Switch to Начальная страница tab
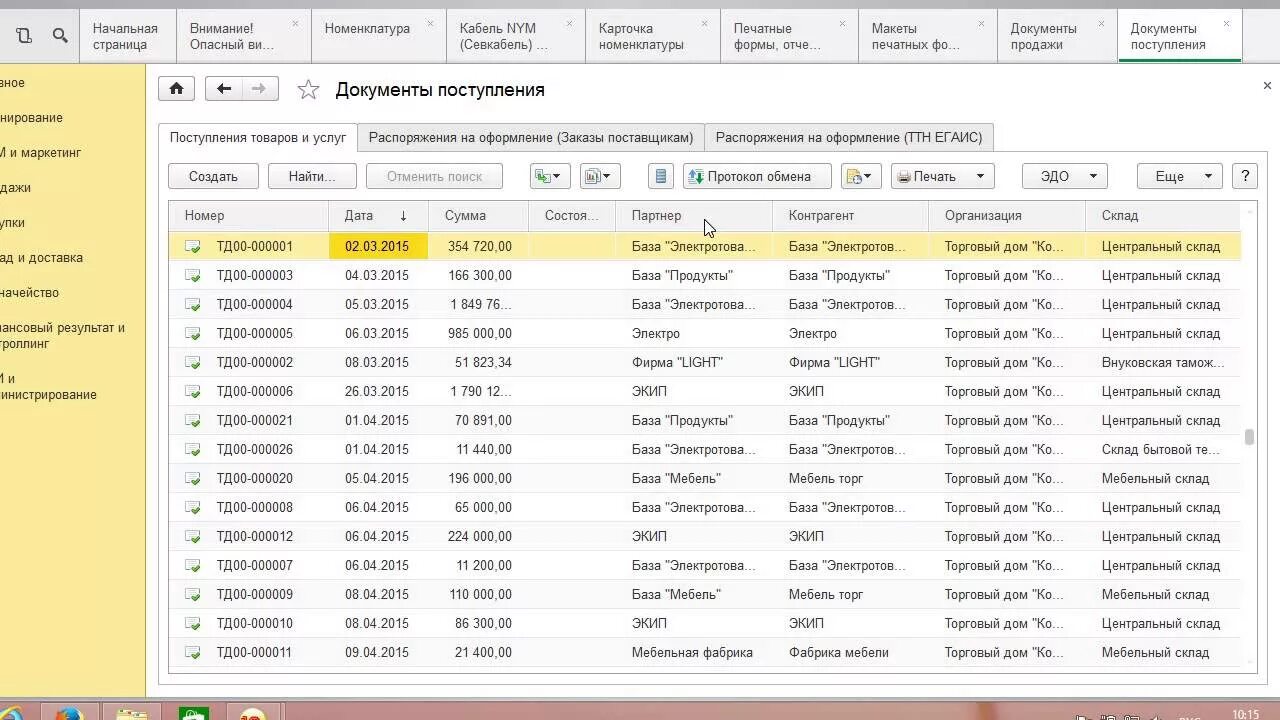Image resolution: width=1280 pixels, height=720 pixels. click(x=126, y=36)
